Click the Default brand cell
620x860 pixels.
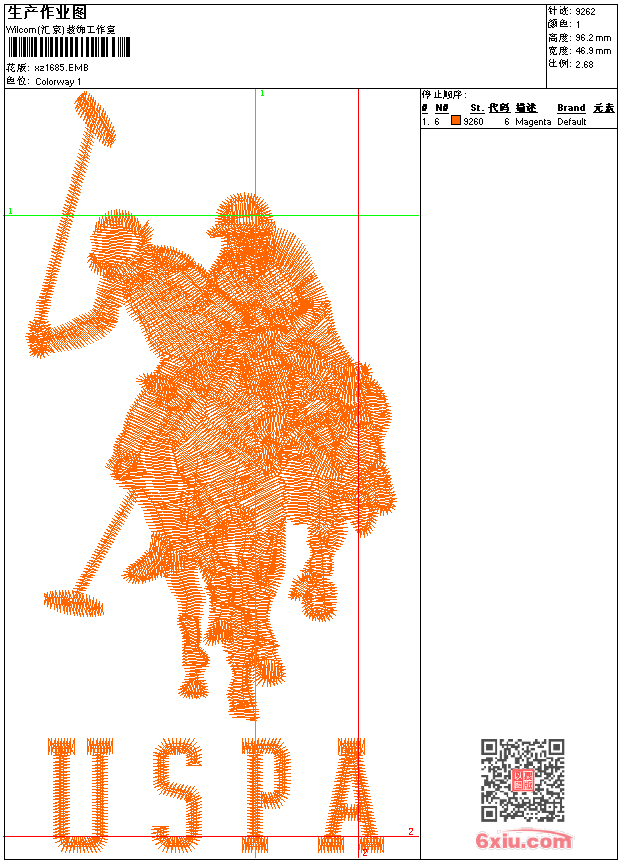point(572,122)
